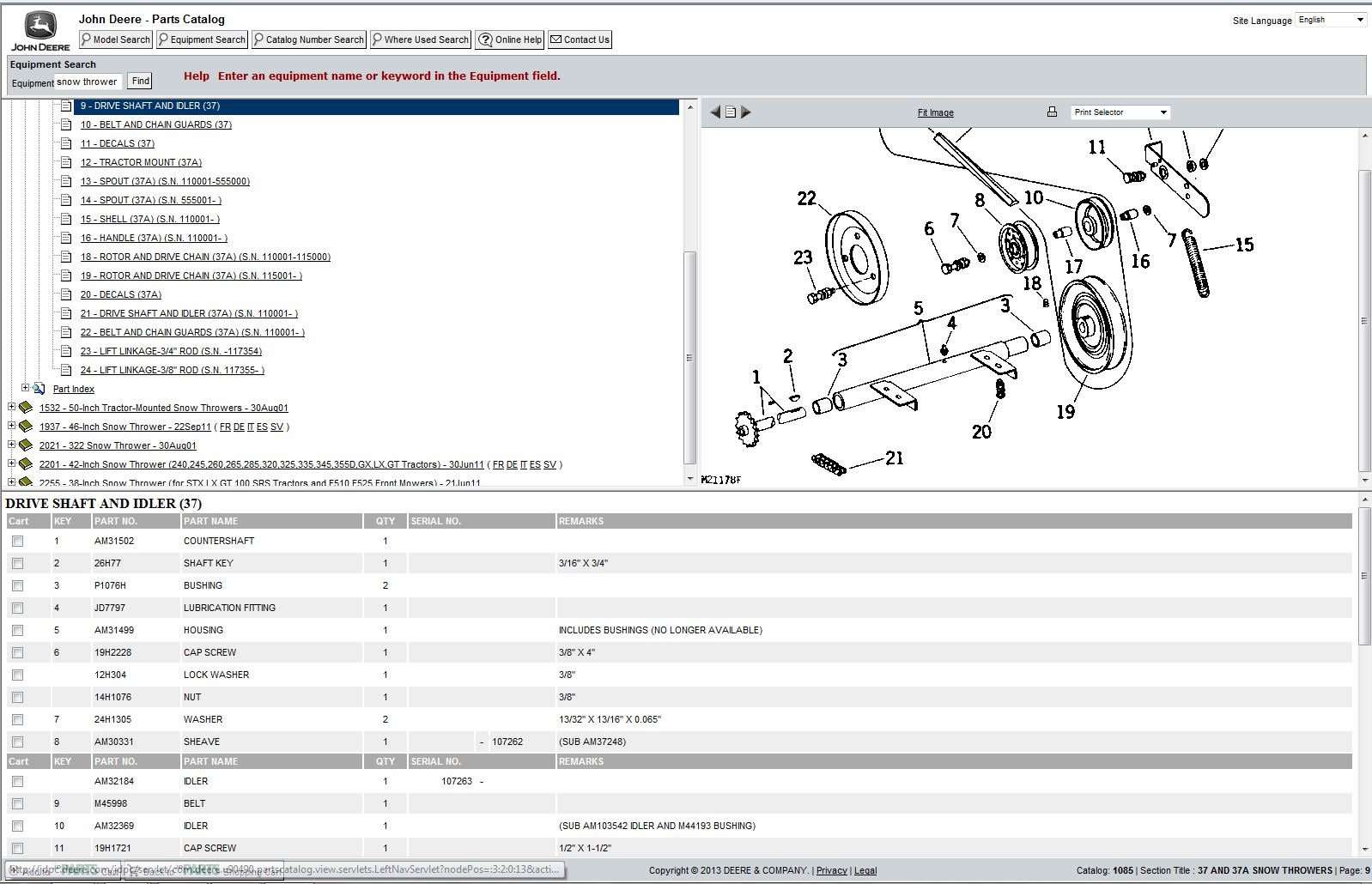This screenshot has width=1372, height=884.
Task: Click the parts table vertical scrollbar
Action: coord(1364,577)
